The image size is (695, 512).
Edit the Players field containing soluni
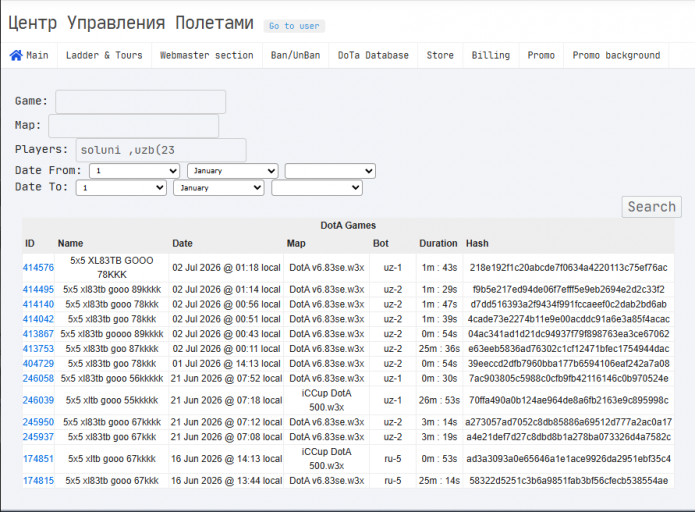161,150
